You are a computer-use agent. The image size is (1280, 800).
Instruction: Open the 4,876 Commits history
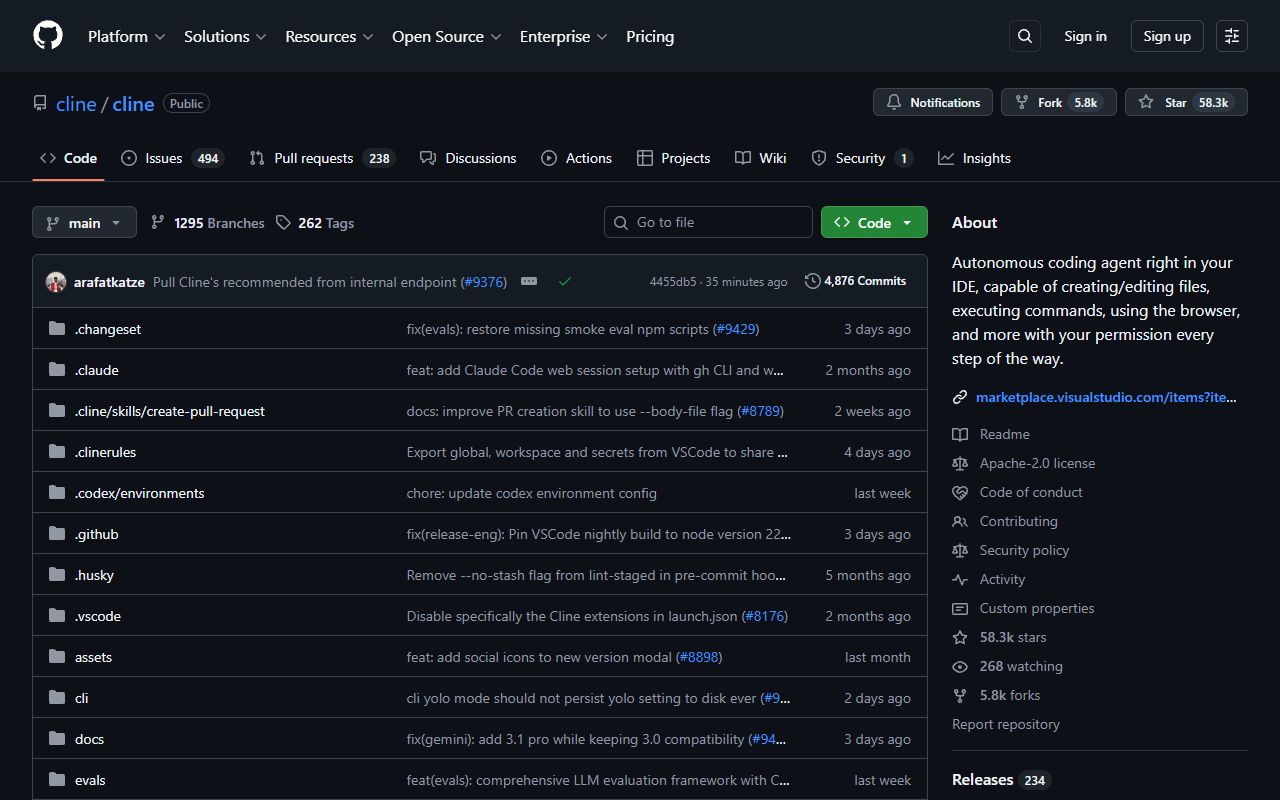[855, 281]
